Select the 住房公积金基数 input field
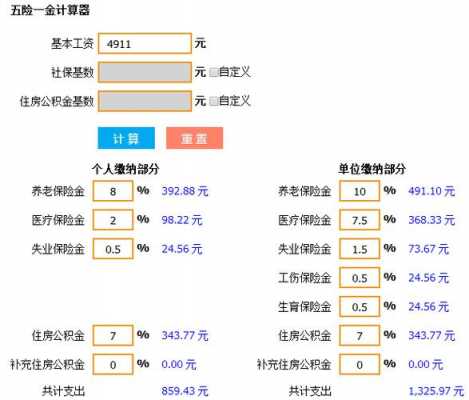 coord(145,101)
